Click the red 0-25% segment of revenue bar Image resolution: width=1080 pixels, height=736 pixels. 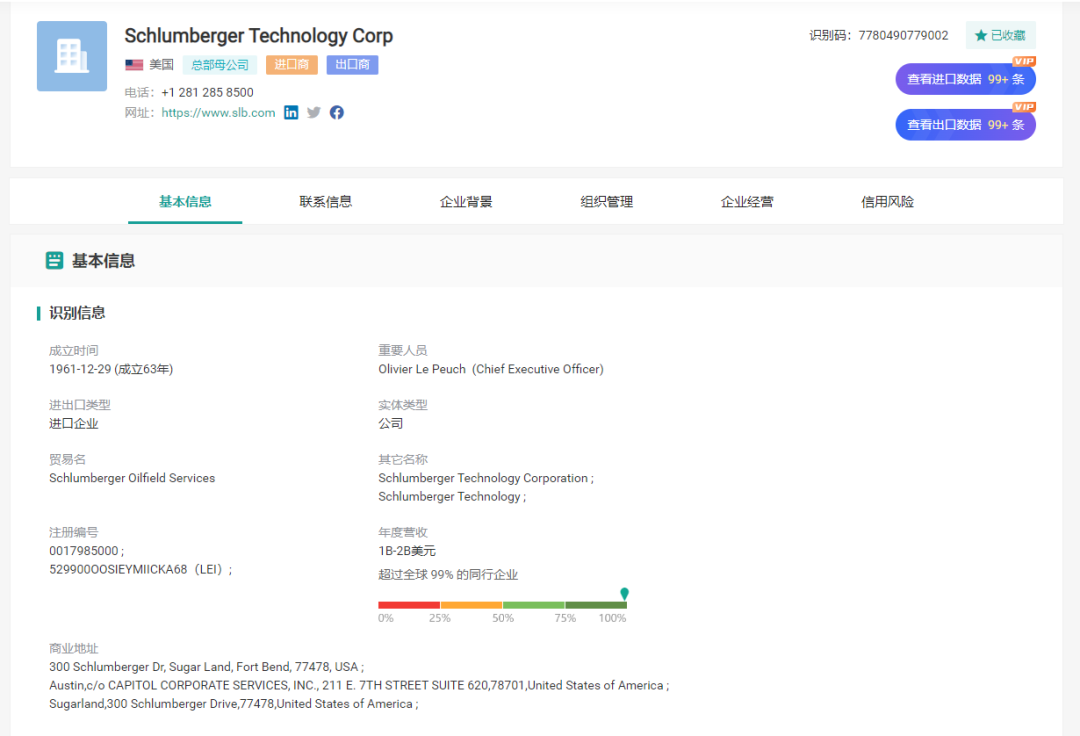[x=409, y=605]
